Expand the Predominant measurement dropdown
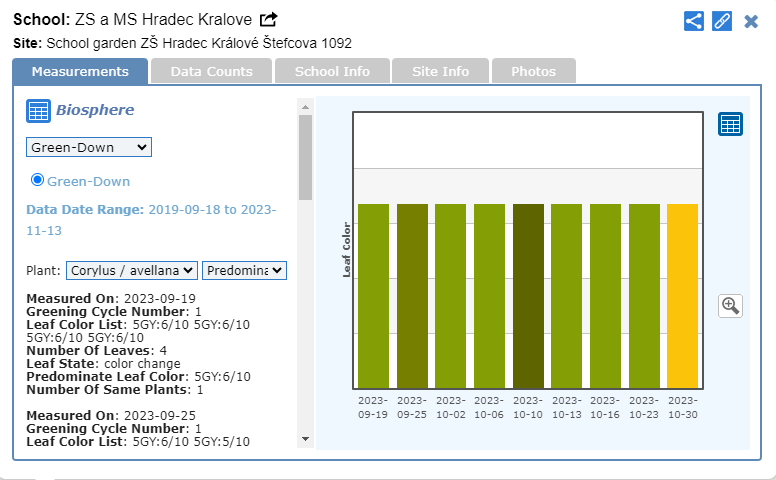This screenshot has height=480, width=776. [244, 270]
